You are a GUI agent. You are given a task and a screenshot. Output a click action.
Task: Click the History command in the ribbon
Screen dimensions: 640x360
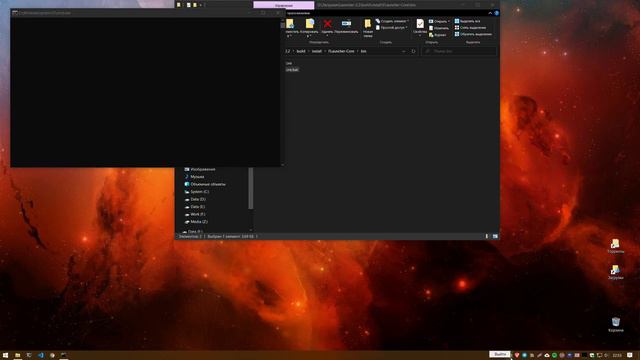point(437,35)
